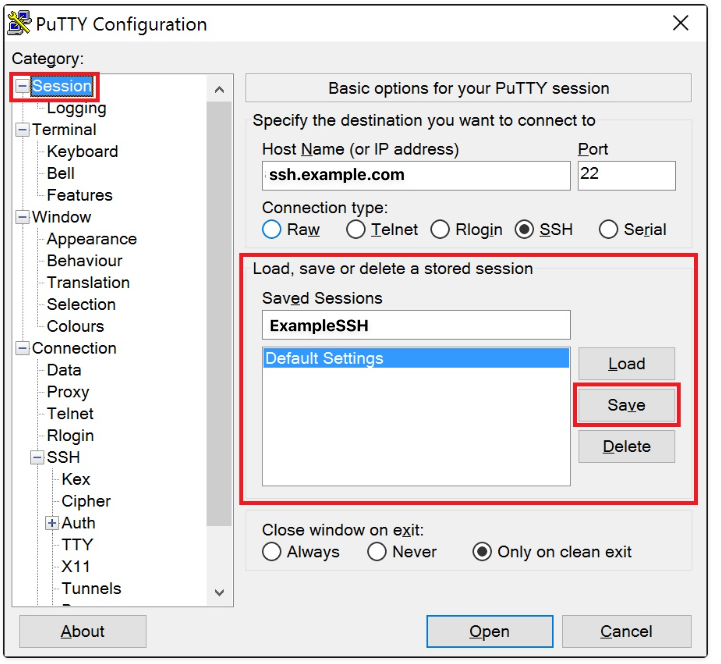Screen dimensions: 721x664
Task: Collapse the Window category node
Action: [x=22, y=217]
